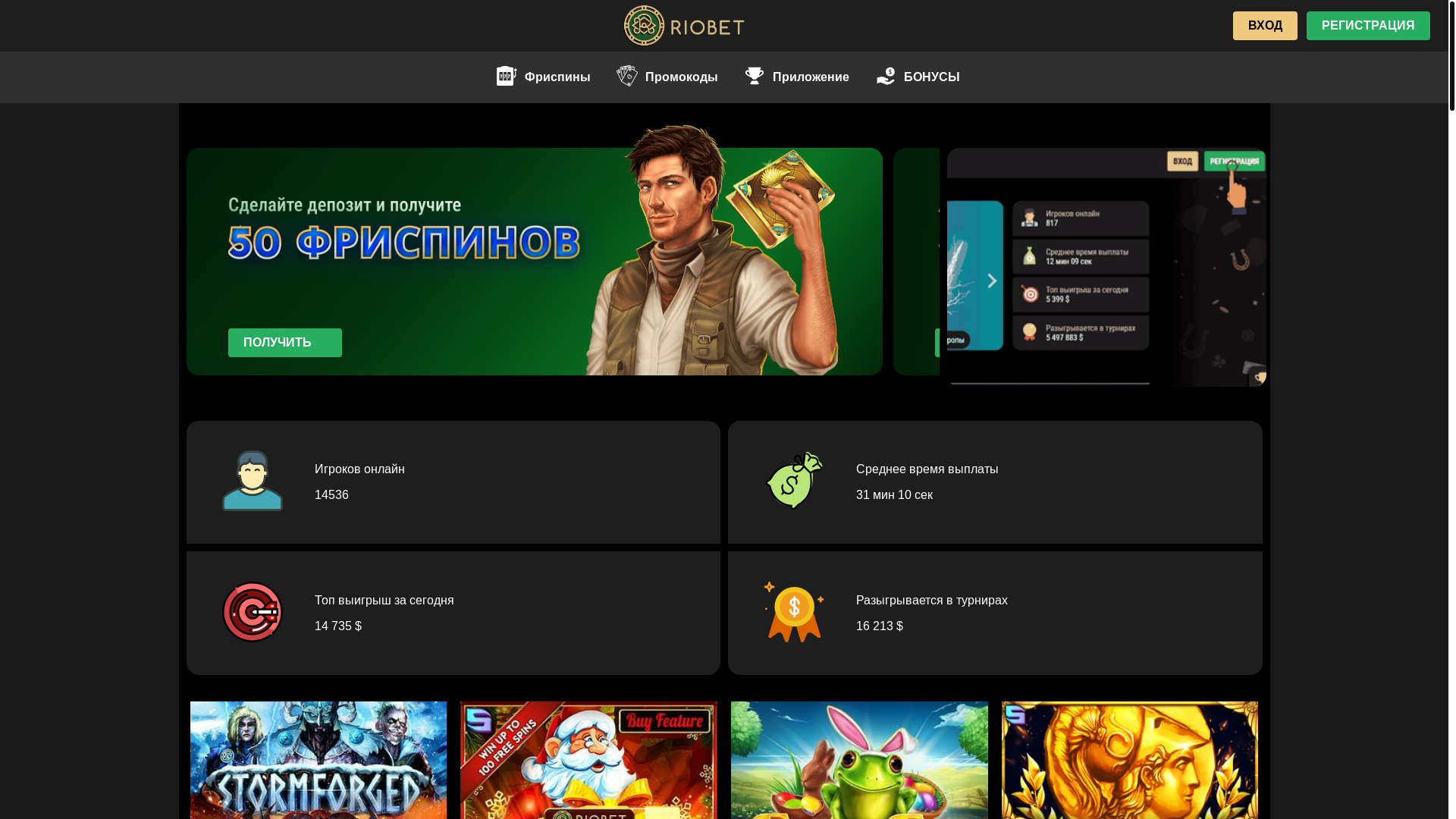Open the Easter frog game thumbnail
Image resolution: width=1456 pixels, height=819 pixels.
click(x=859, y=760)
